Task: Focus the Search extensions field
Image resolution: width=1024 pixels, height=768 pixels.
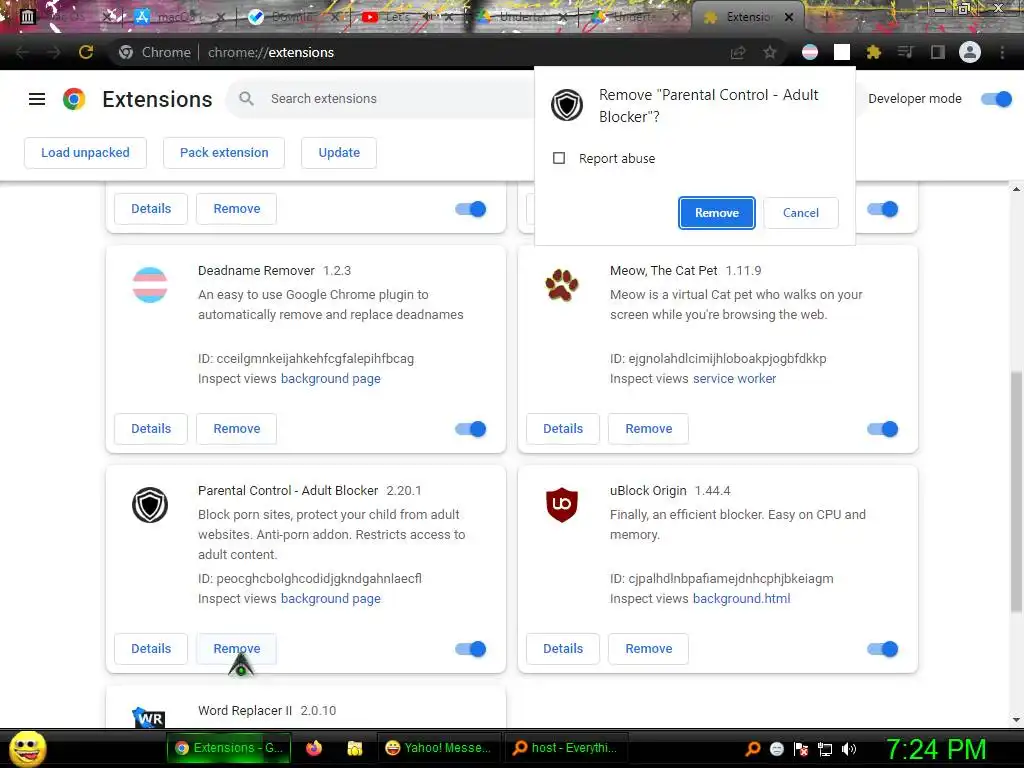Action: [392, 99]
